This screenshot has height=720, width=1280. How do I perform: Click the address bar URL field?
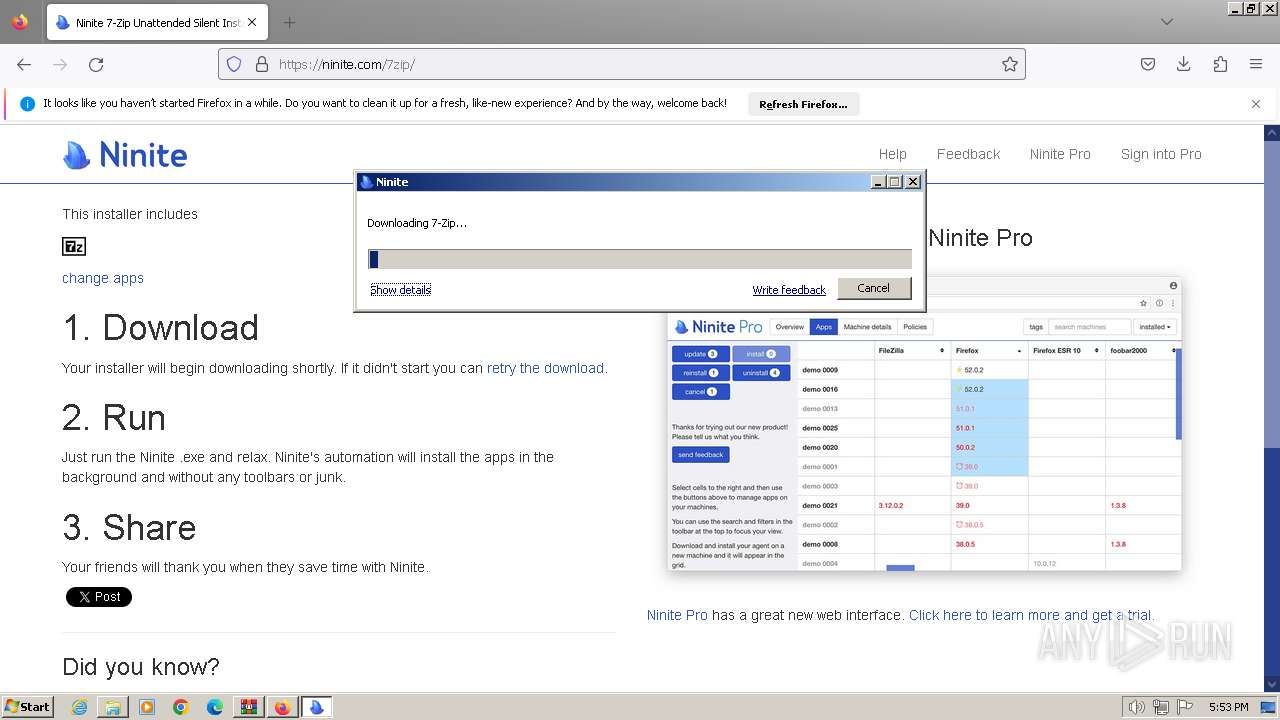(620, 64)
